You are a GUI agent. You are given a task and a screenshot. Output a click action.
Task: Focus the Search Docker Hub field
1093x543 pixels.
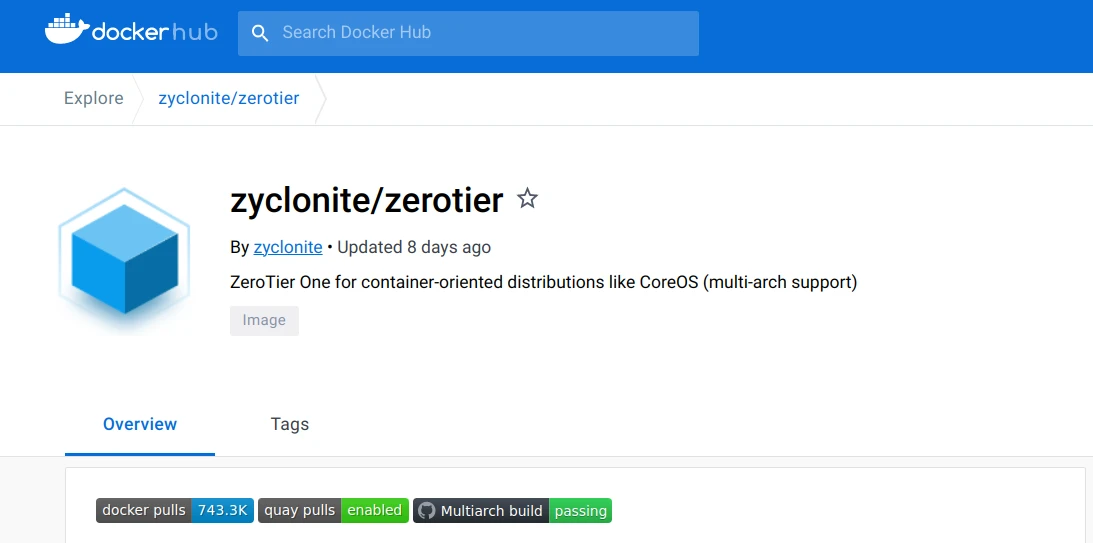click(x=480, y=33)
